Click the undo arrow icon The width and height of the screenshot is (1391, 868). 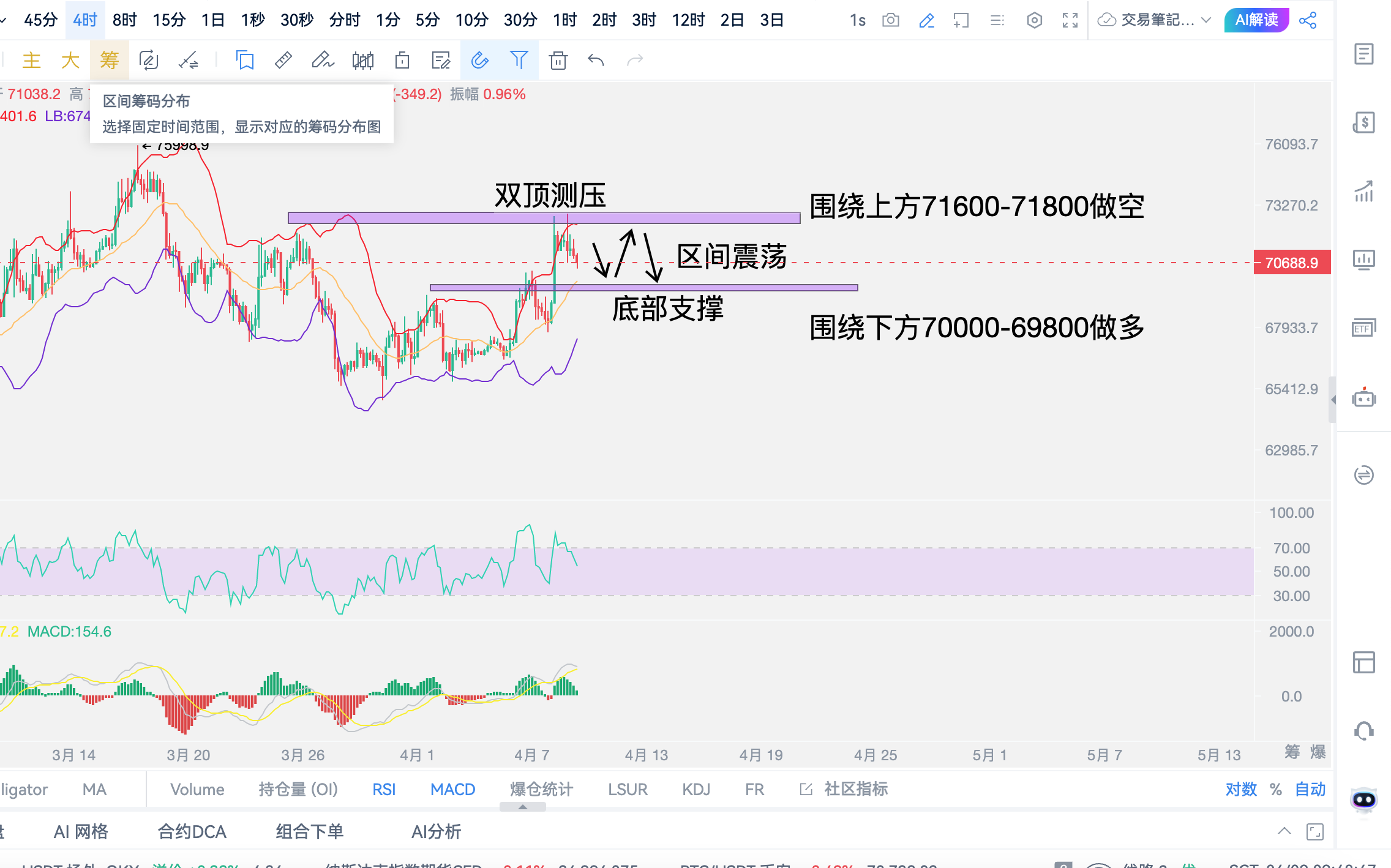(x=596, y=60)
